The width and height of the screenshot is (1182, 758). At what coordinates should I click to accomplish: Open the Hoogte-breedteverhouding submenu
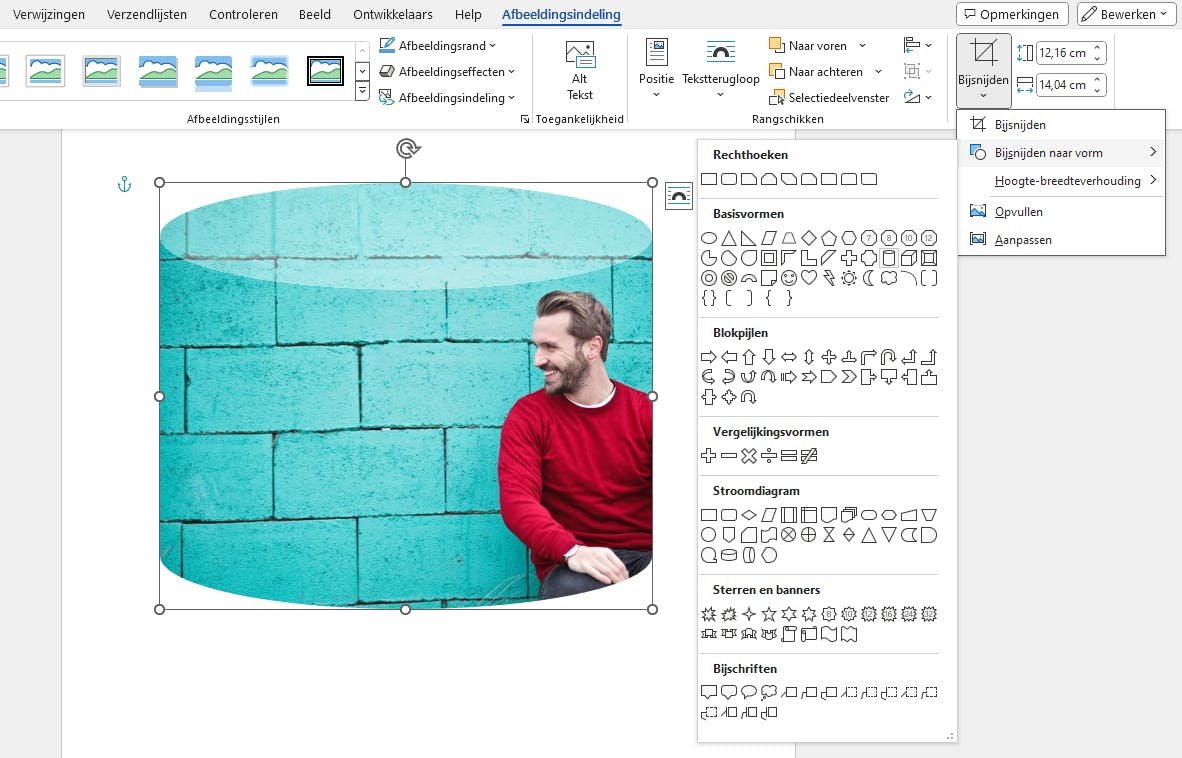pos(1067,181)
